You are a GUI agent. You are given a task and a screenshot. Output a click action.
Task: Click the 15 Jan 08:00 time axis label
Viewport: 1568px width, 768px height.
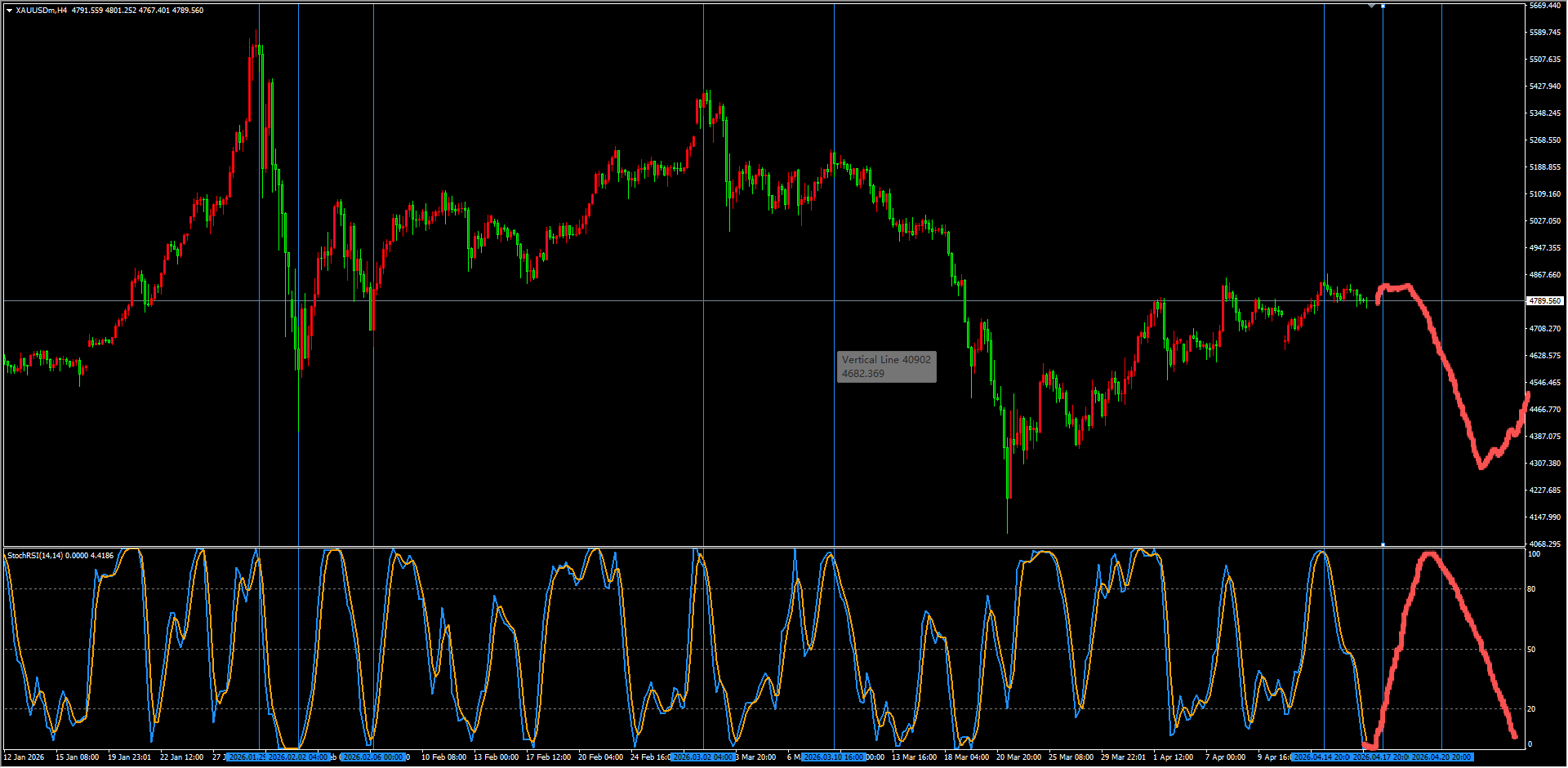pyautogui.click(x=78, y=757)
